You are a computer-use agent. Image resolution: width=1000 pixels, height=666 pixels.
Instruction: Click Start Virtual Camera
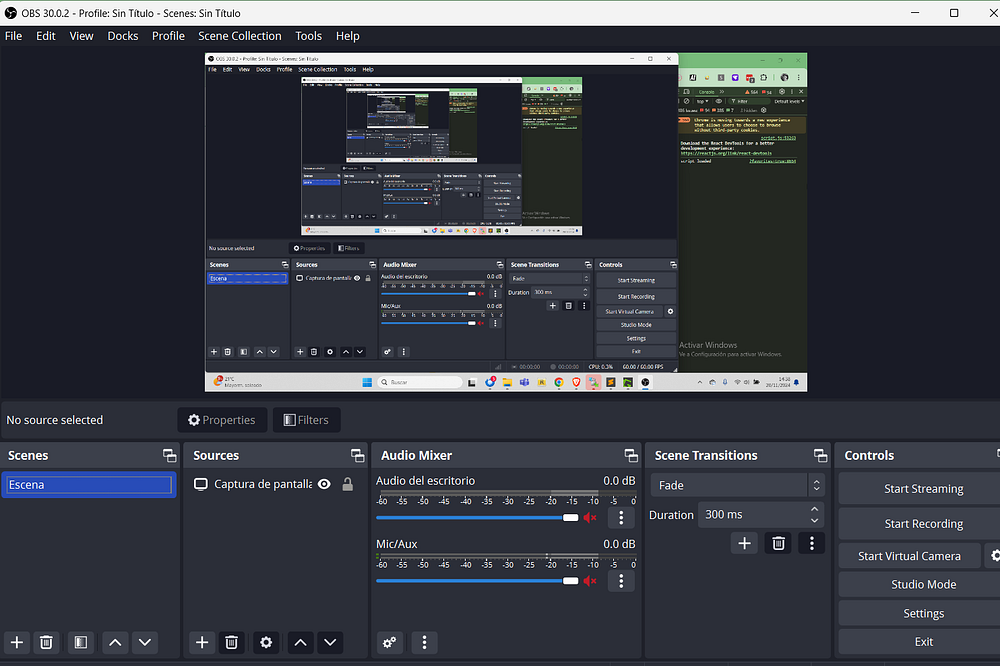pos(909,556)
